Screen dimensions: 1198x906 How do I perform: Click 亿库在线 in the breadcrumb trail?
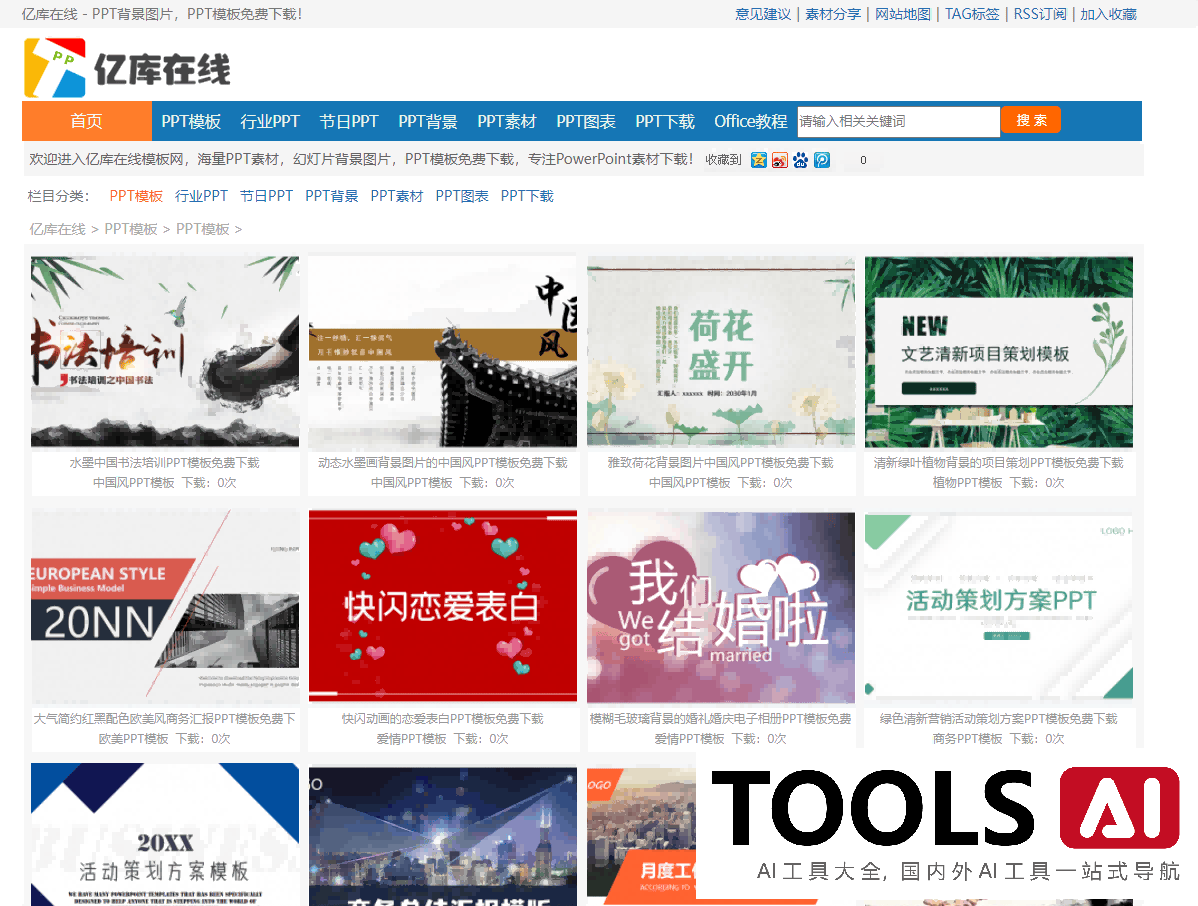coord(57,229)
